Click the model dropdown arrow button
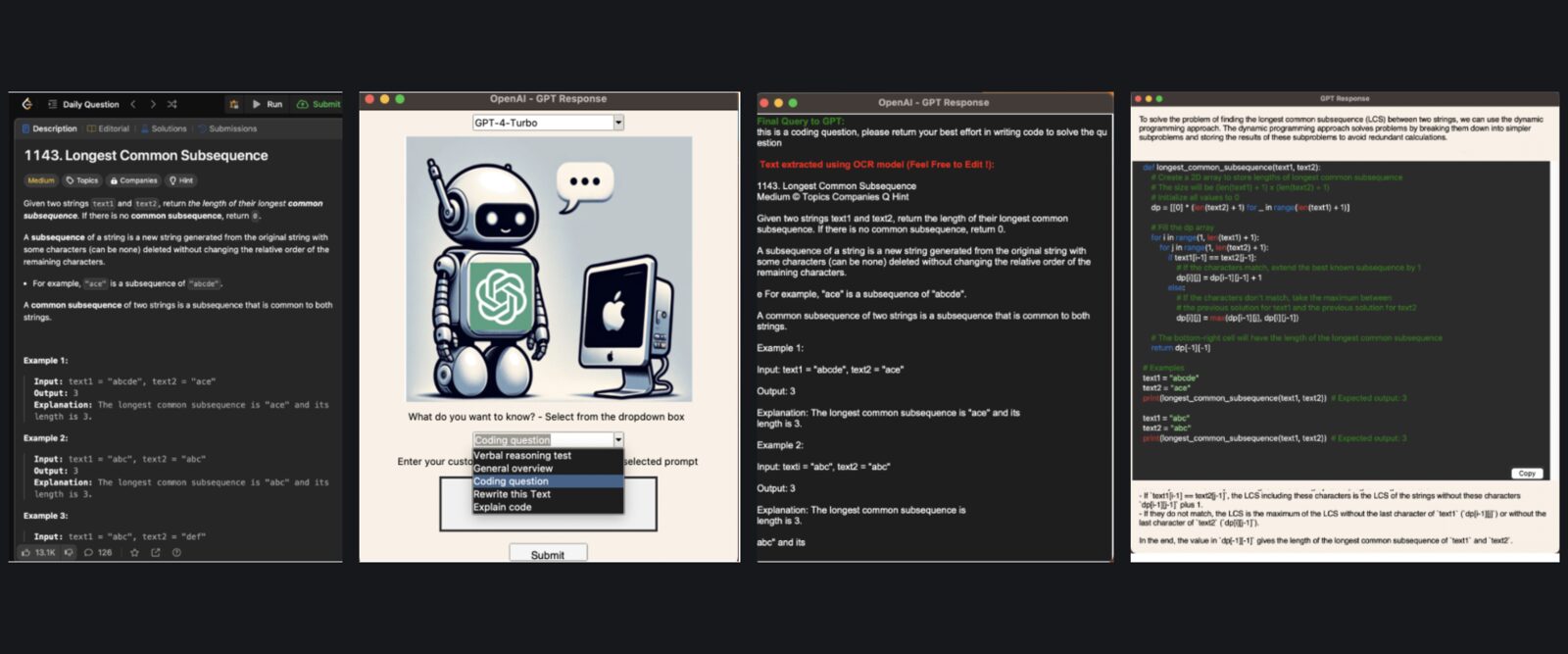 618,123
